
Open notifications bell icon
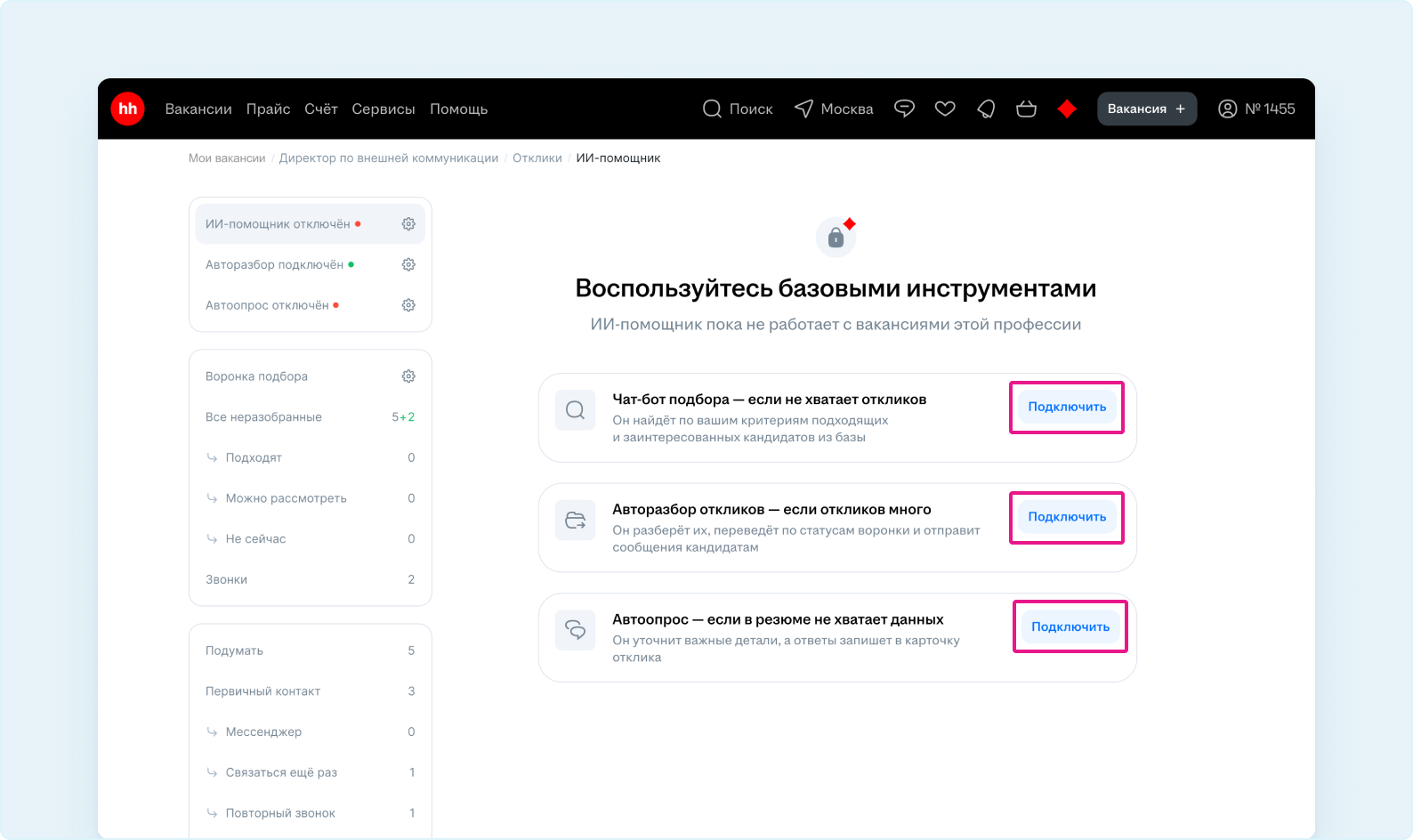pyautogui.click(x=986, y=109)
